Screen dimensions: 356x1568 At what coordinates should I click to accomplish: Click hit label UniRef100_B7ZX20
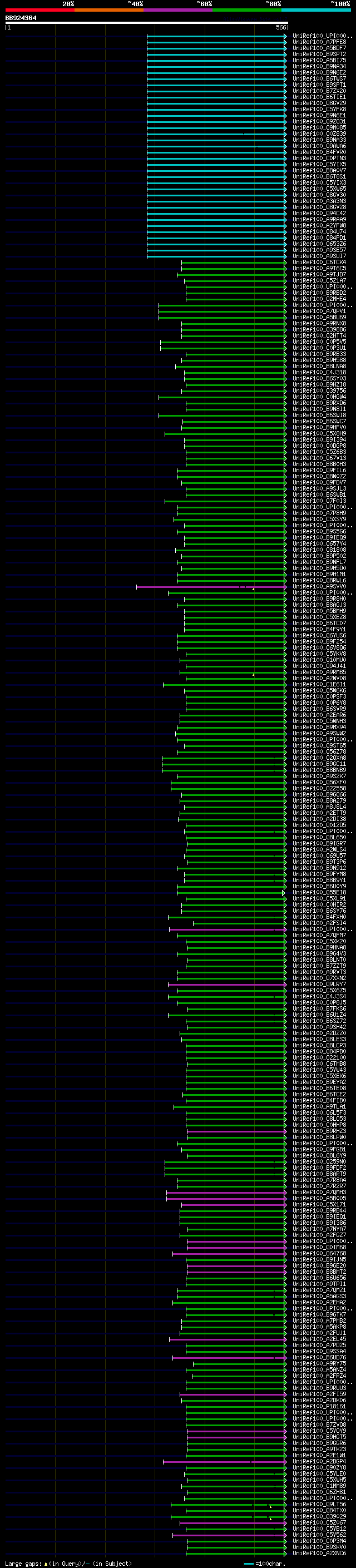click(x=319, y=91)
